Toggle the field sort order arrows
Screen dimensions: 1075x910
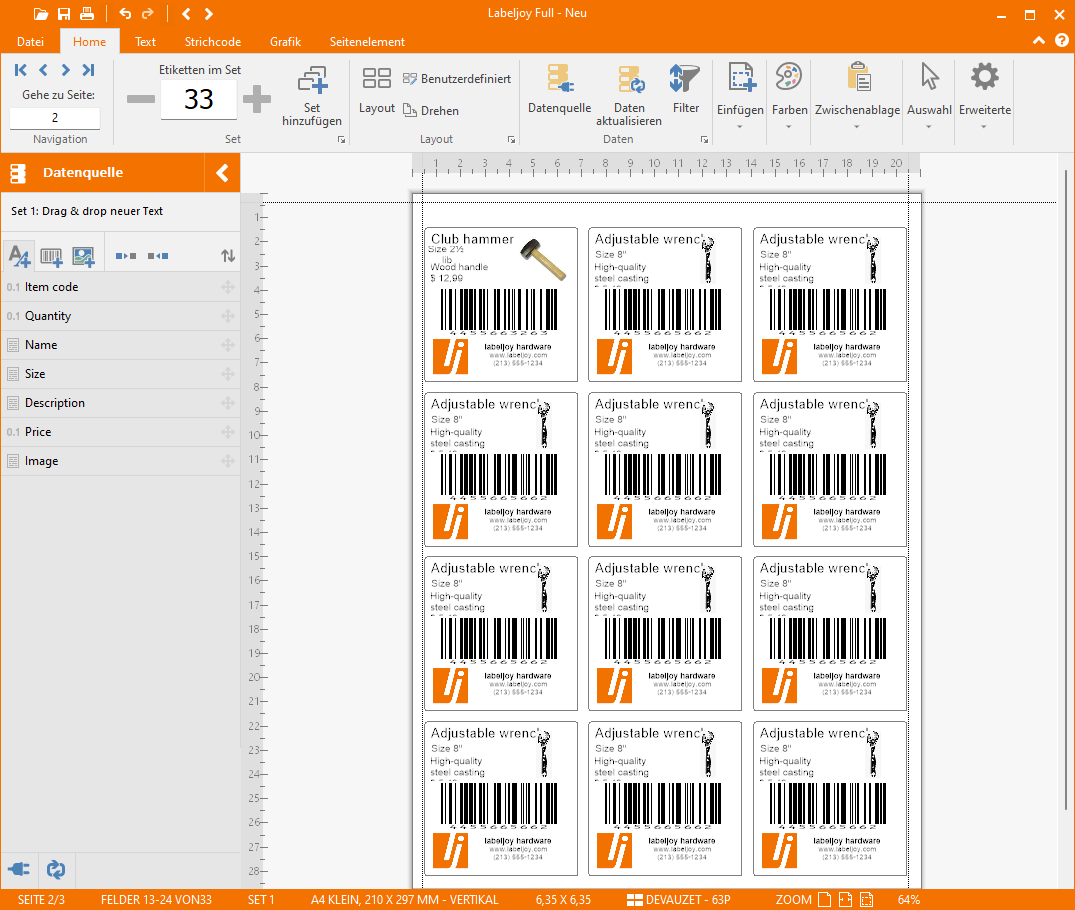(228, 256)
